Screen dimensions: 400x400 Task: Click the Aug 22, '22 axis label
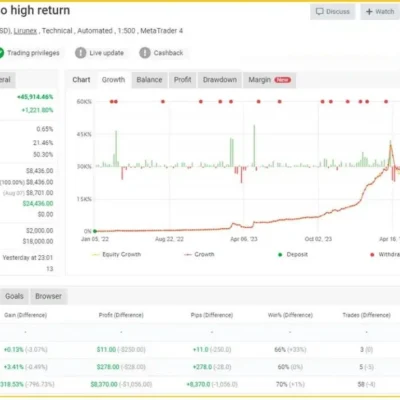pyautogui.click(x=169, y=239)
